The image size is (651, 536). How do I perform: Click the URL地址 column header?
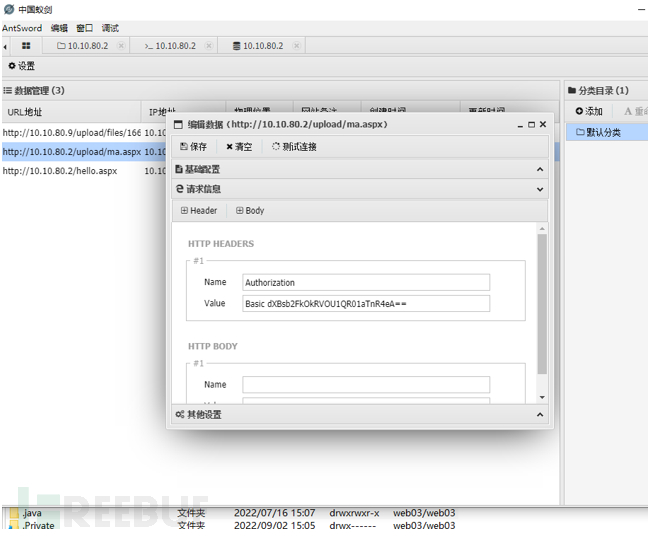click(71, 112)
